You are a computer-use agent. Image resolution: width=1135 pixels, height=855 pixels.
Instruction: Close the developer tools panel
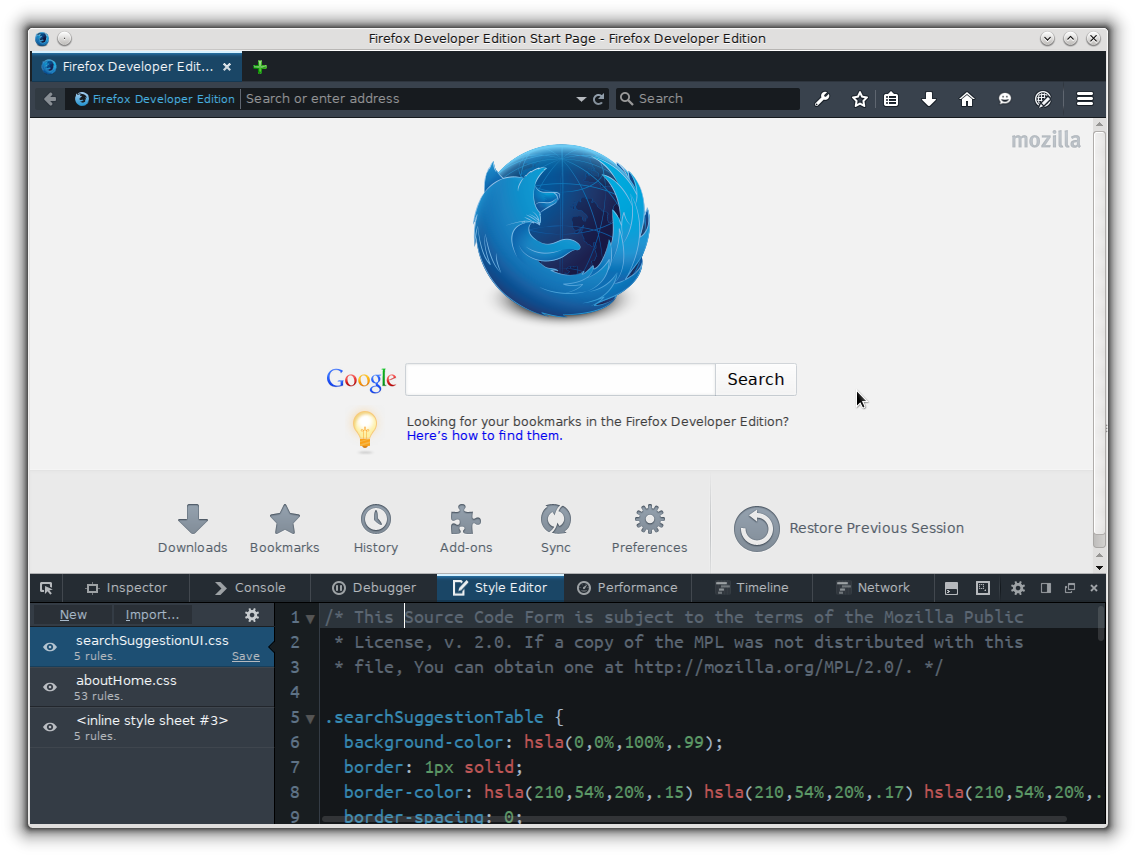coord(1094,588)
